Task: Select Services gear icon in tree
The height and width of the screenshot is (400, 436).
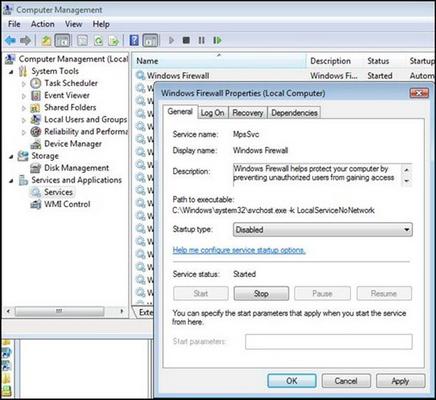Action: coord(36,192)
